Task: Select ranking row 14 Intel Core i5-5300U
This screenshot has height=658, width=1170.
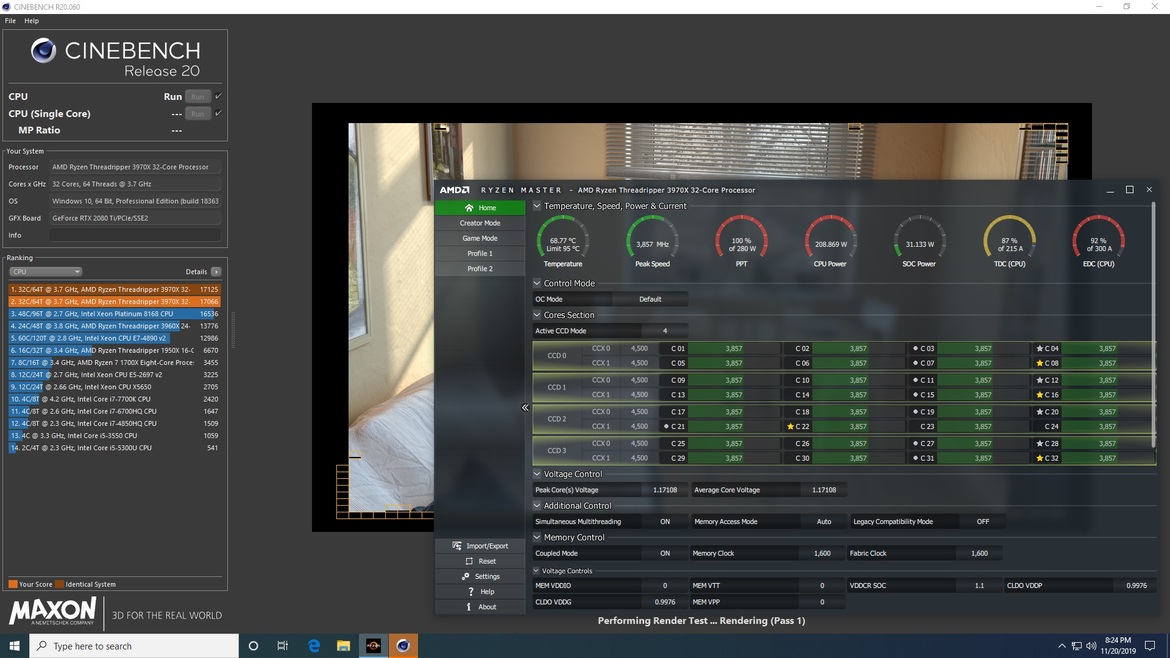Action: (114, 448)
